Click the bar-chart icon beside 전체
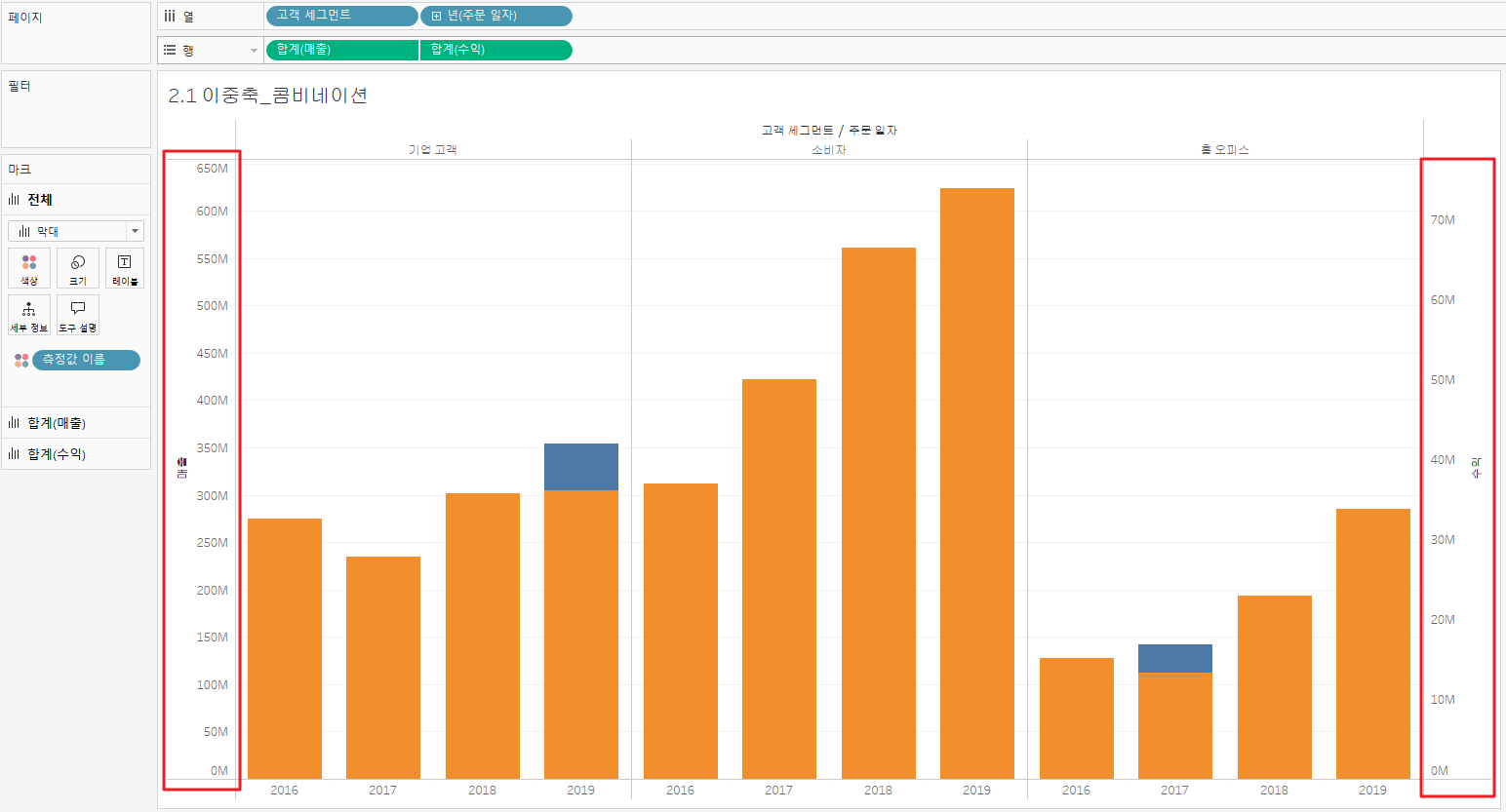The height and width of the screenshot is (812, 1506). 14,200
